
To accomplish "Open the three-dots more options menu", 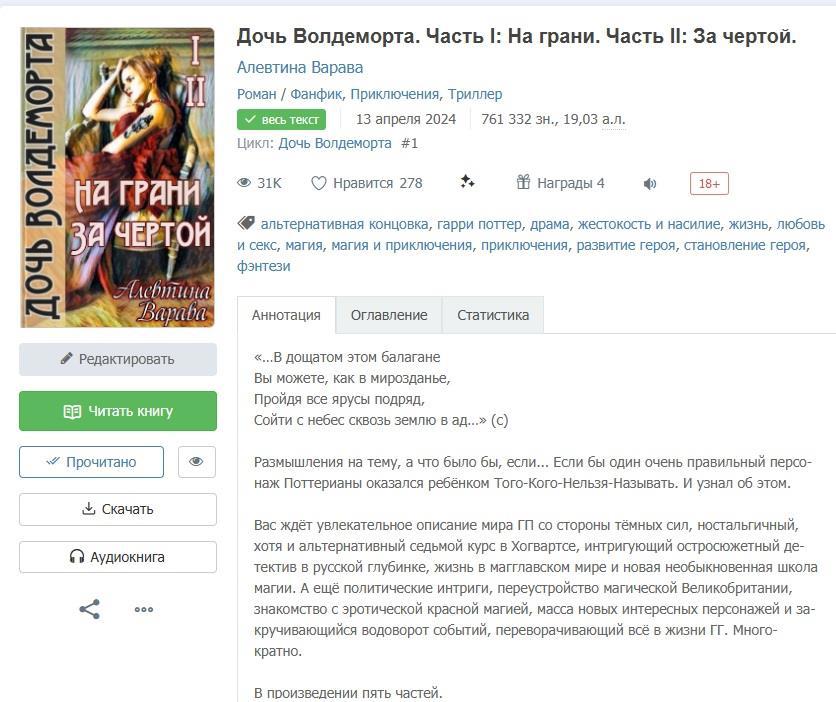I will click(x=144, y=609).
